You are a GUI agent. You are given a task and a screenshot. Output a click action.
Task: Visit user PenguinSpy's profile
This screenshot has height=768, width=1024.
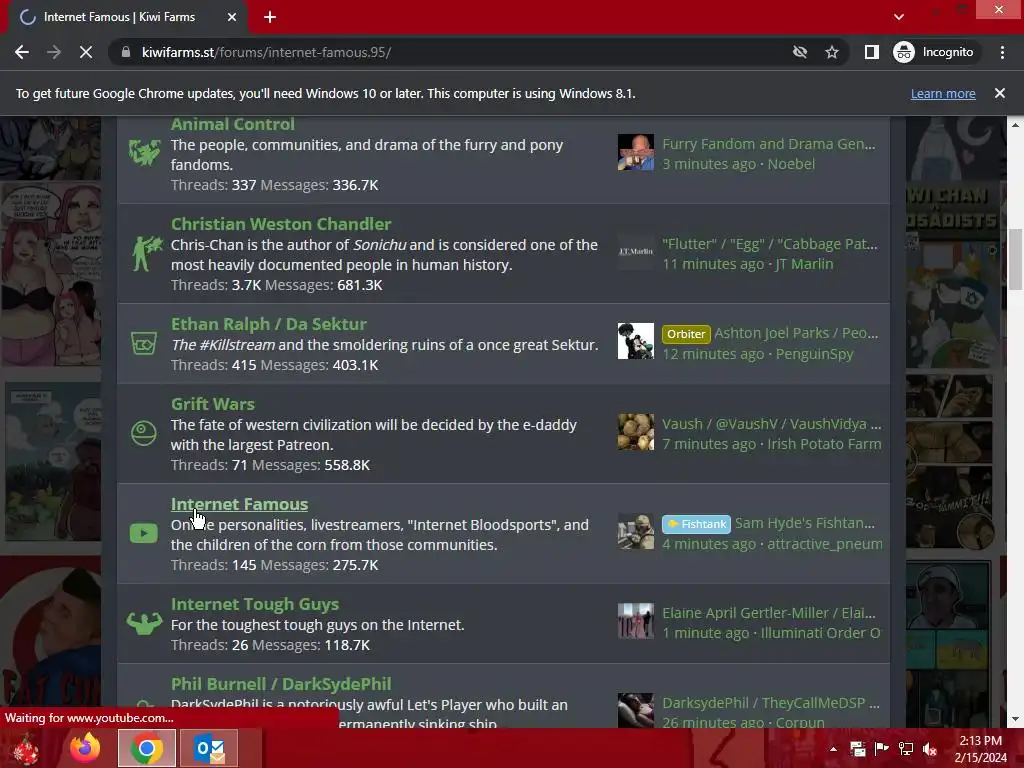814,354
